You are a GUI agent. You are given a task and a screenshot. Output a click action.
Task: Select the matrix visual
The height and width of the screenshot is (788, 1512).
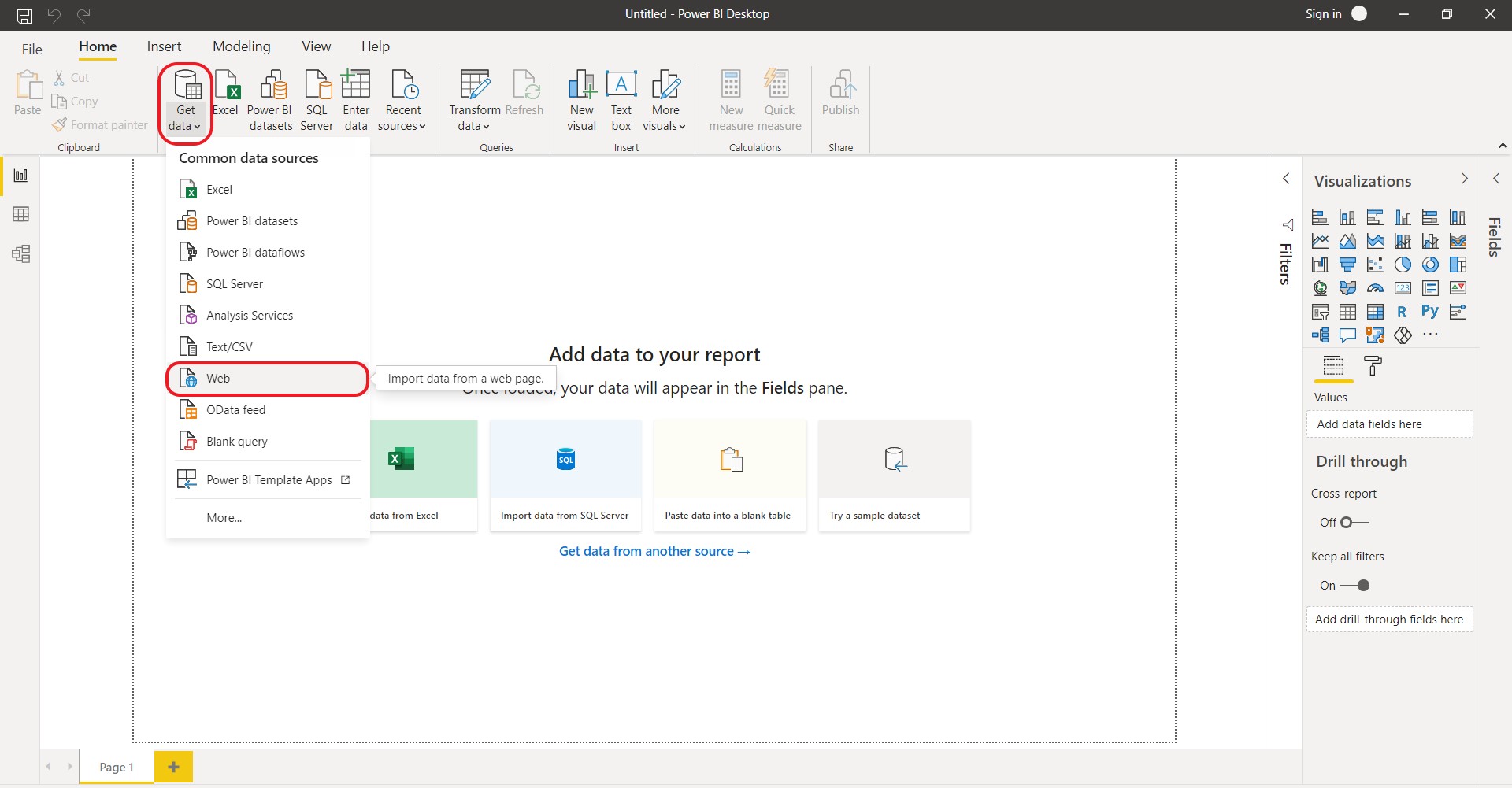coord(1376,312)
